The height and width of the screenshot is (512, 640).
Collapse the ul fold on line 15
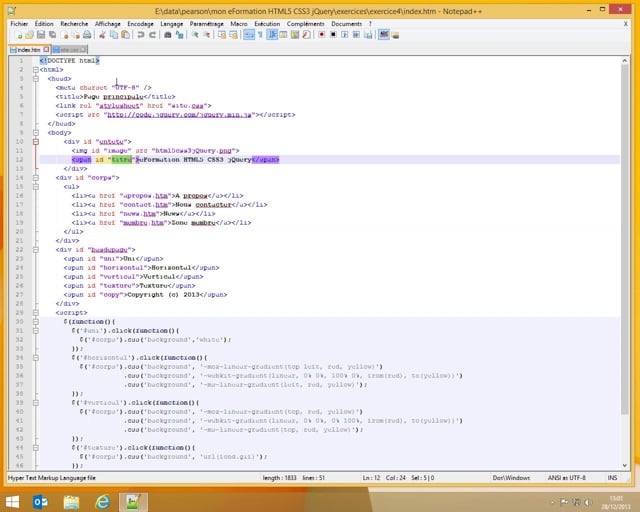(36, 187)
